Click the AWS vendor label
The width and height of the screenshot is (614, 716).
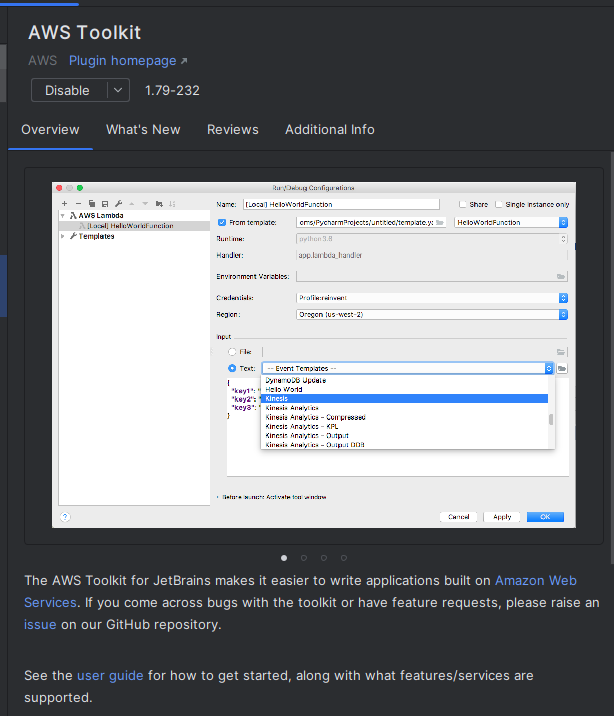[x=42, y=61]
